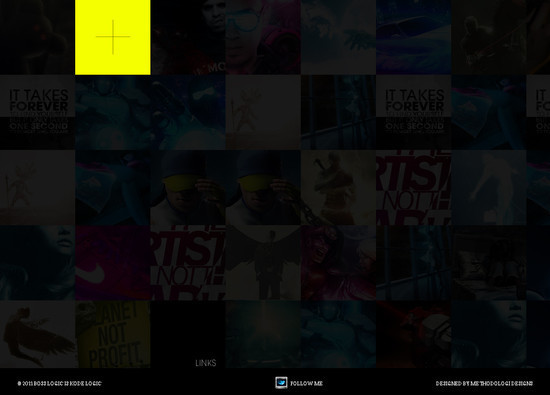Screen dimensions: 550x395
Task: Click the Designed by Methodologi Designs credit
Action: [x=484, y=383]
